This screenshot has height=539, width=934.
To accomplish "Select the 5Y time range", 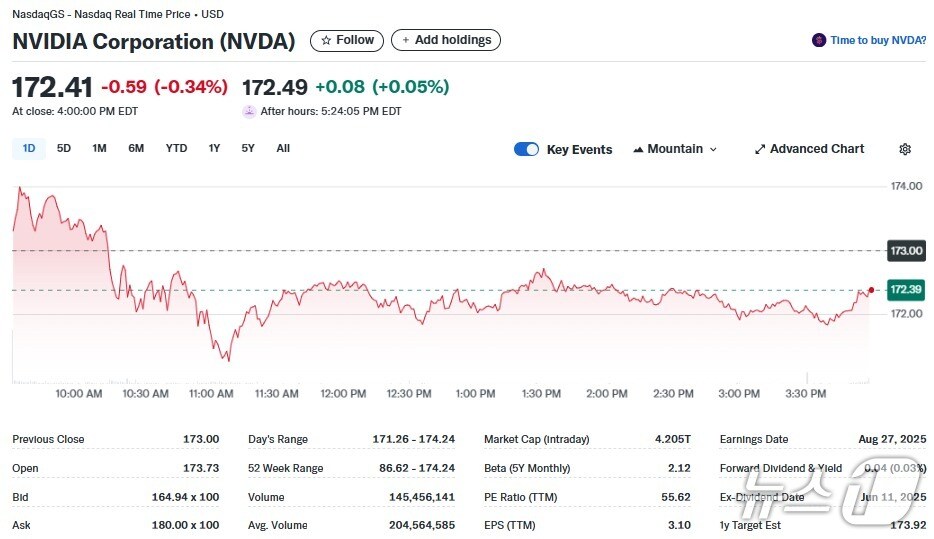I will 248,148.
